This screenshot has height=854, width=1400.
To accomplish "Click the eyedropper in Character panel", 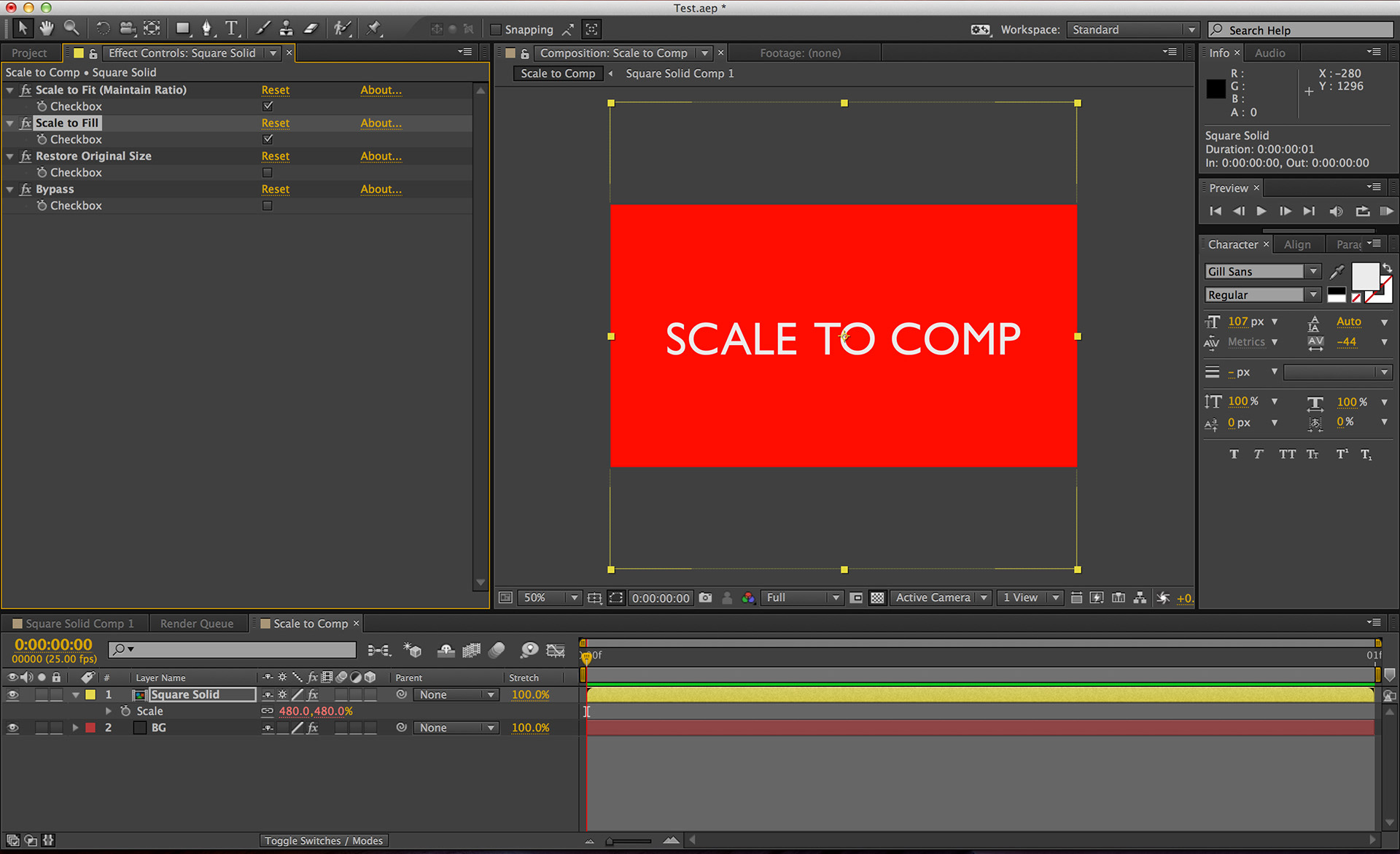I will pyautogui.click(x=1337, y=272).
